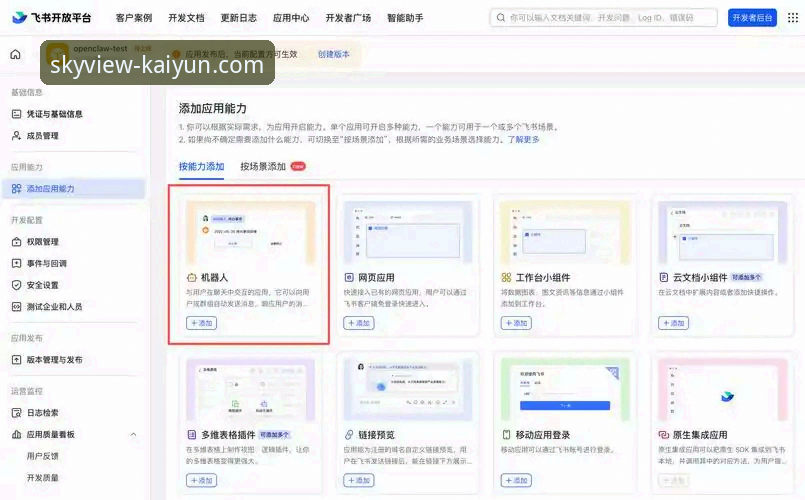Viewport: 805px width, 500px height.
Task: Click the 可添加多个 badge on 云文档小组件
Action: pyautogui.click(x=746, y=277)
